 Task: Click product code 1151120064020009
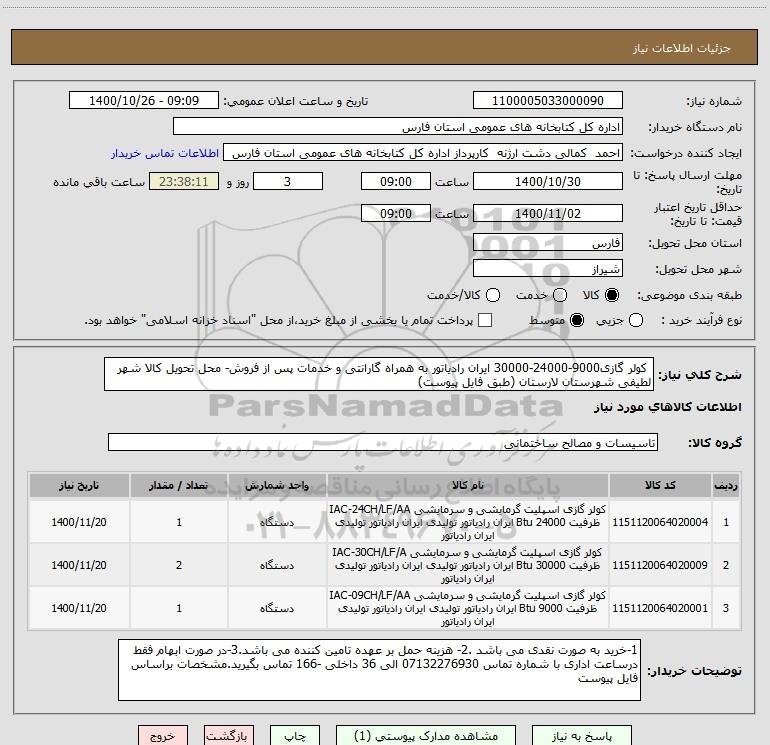tap(660, 565)
